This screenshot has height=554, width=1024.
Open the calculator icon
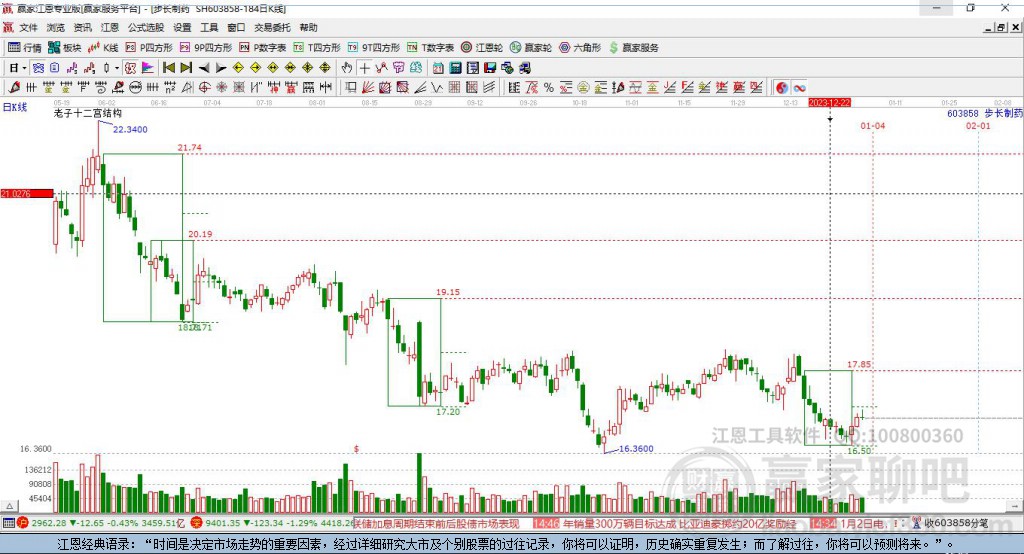[455, 68]
